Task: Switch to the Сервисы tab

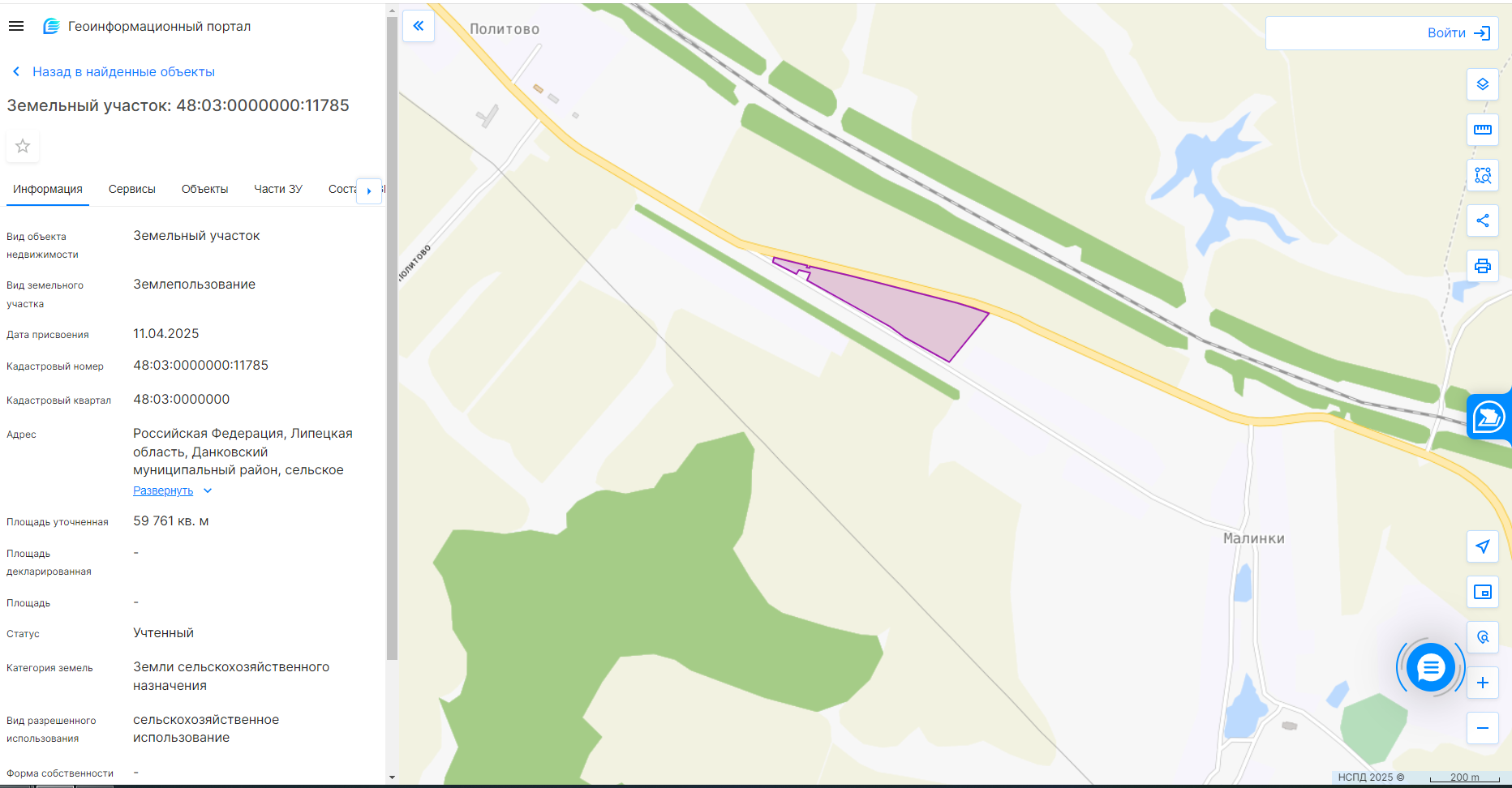Action: pyautogui.click(x=132, y=189)
